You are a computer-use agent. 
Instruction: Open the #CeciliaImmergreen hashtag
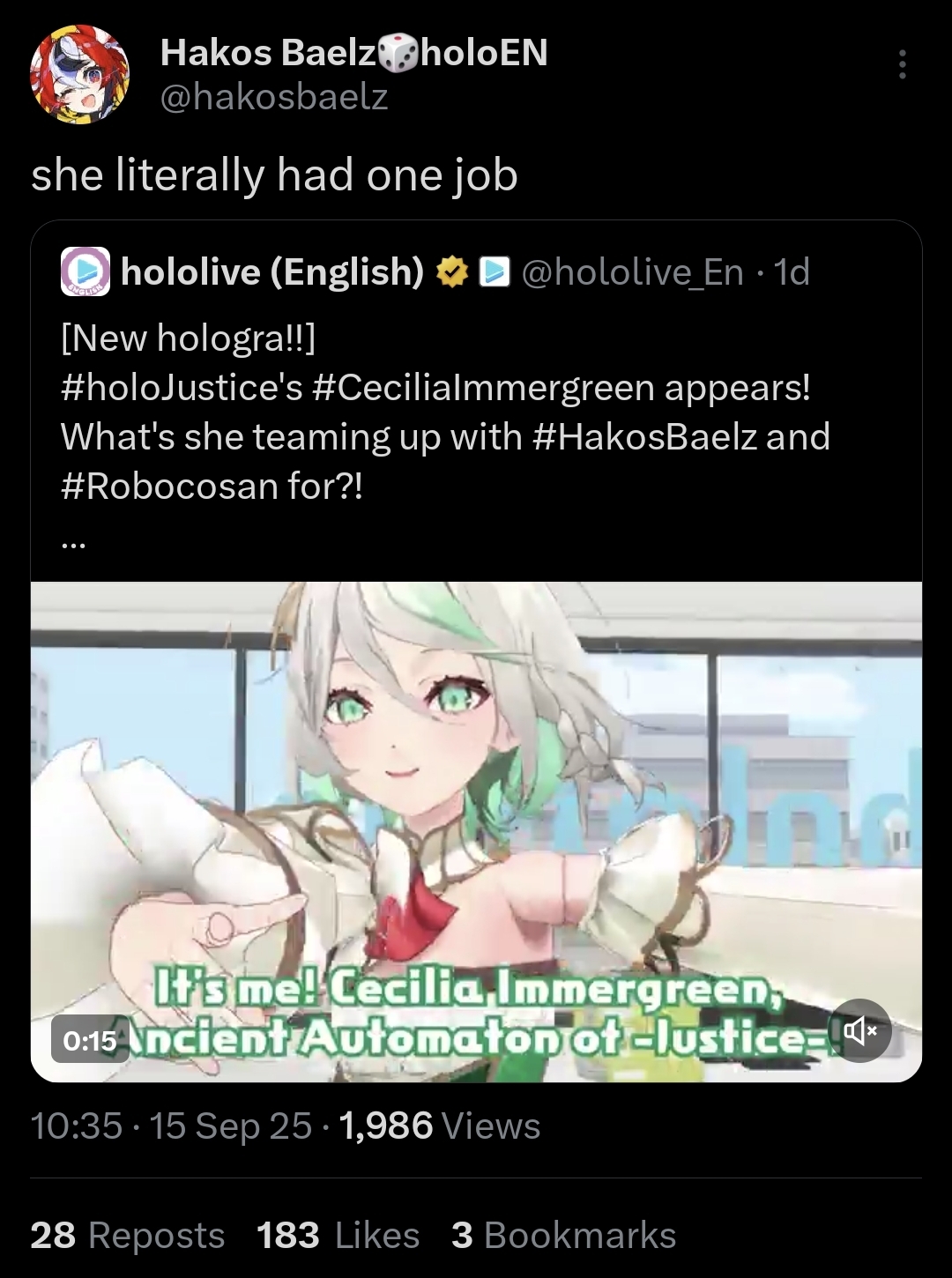483,387
